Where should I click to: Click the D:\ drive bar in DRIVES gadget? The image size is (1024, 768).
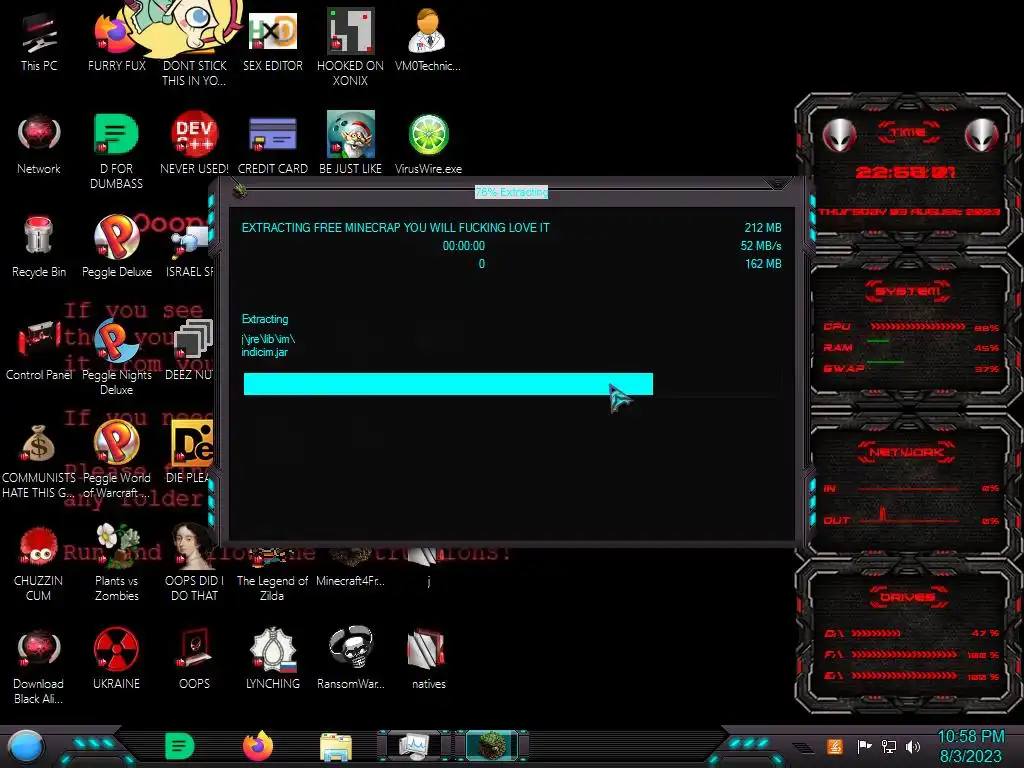(876, 633)
